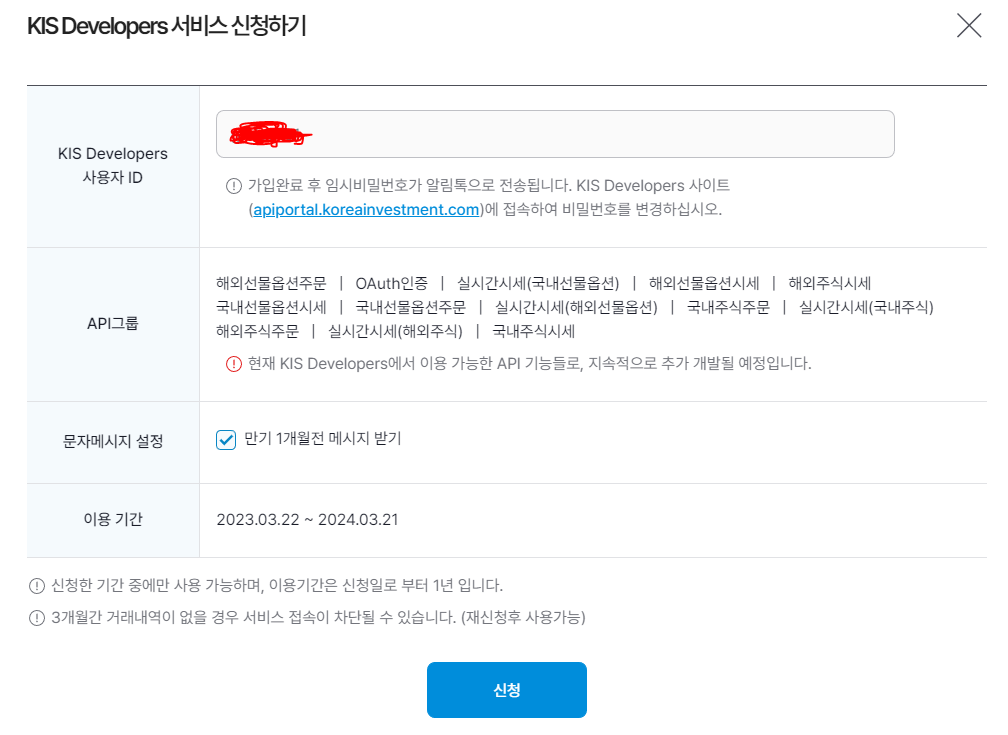Click the blue 신청 button

pyautogui.click(x=507, y=690)
